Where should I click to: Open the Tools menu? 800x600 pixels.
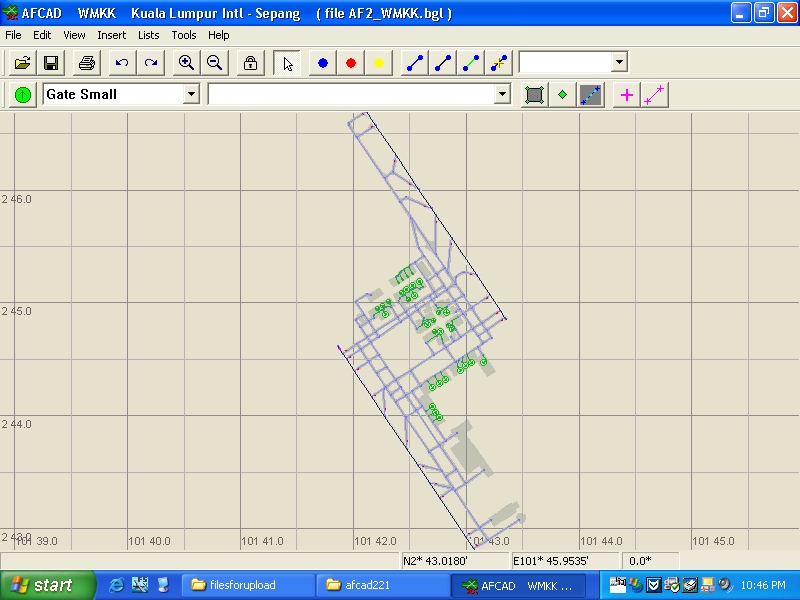click(x=184, y=35)
